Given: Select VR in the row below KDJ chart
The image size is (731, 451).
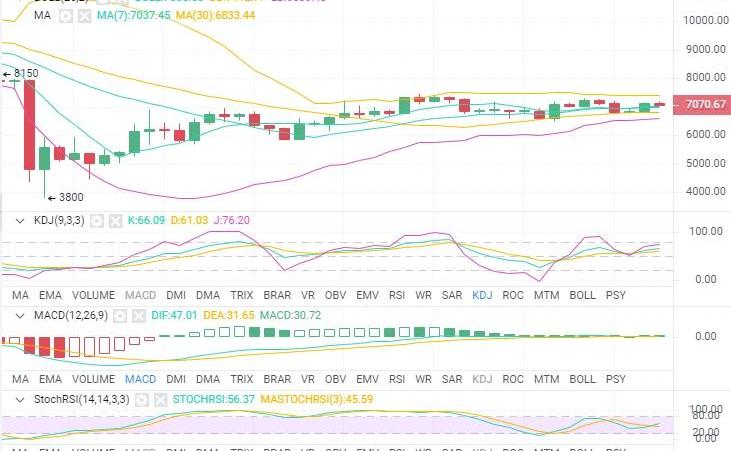Looking at the screenshot, I should [x=308, y=295].
